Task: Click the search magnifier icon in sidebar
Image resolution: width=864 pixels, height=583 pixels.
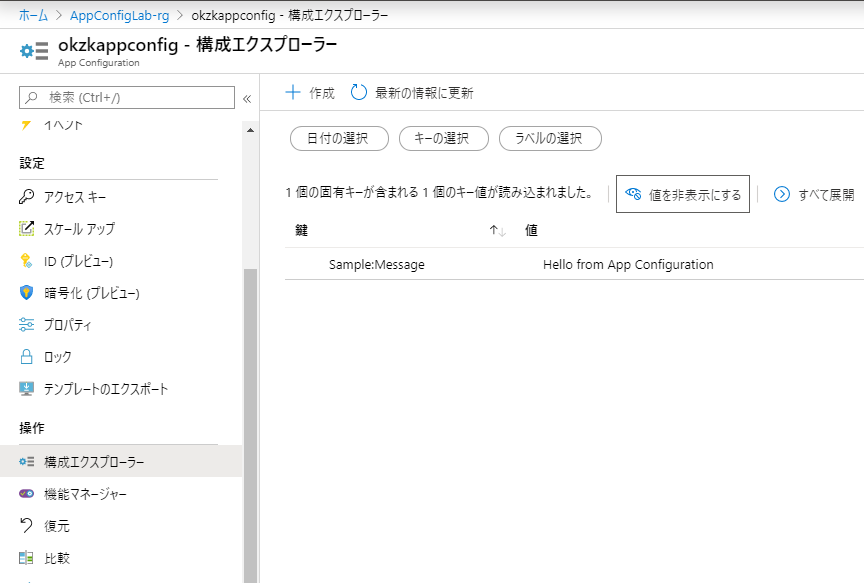Action: [32, 98]
